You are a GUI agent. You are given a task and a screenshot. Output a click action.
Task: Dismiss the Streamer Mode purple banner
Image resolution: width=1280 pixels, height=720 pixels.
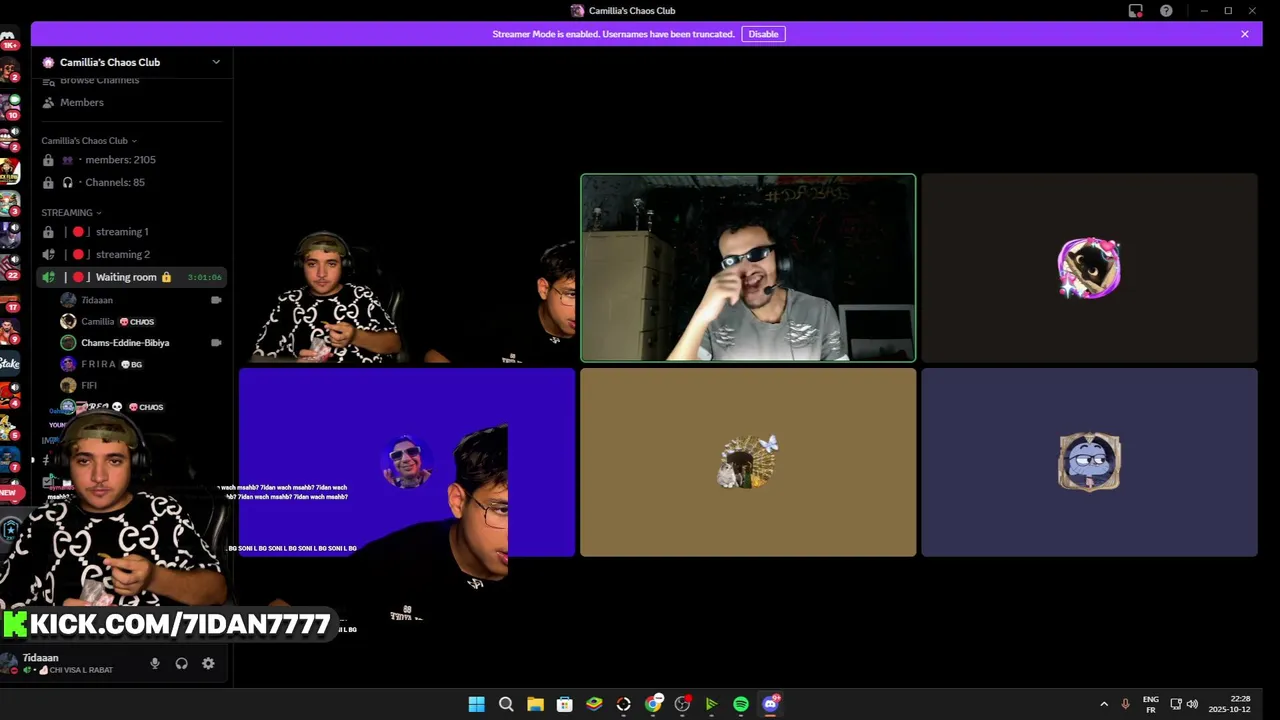click(1245, 34)
